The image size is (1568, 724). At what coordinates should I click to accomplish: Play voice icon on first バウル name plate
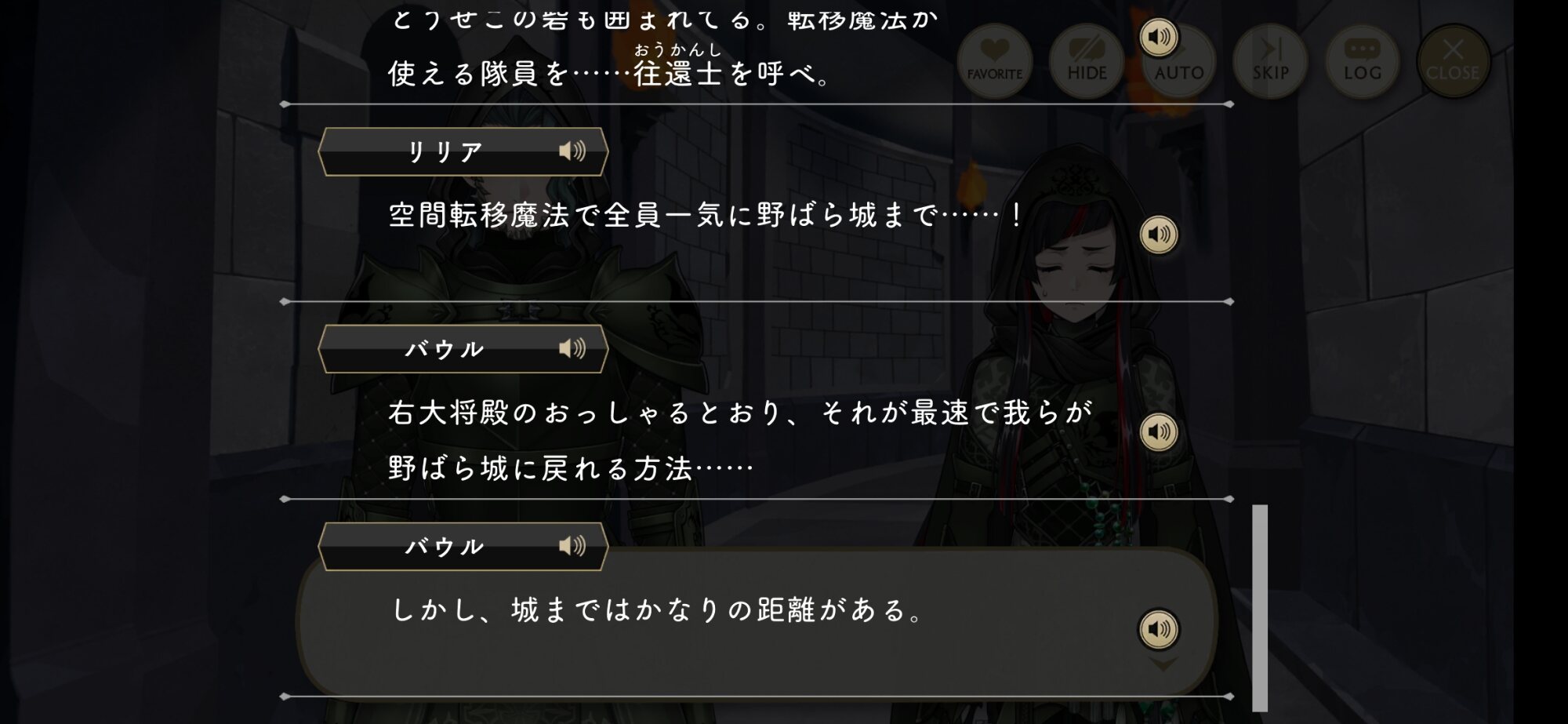572,348
